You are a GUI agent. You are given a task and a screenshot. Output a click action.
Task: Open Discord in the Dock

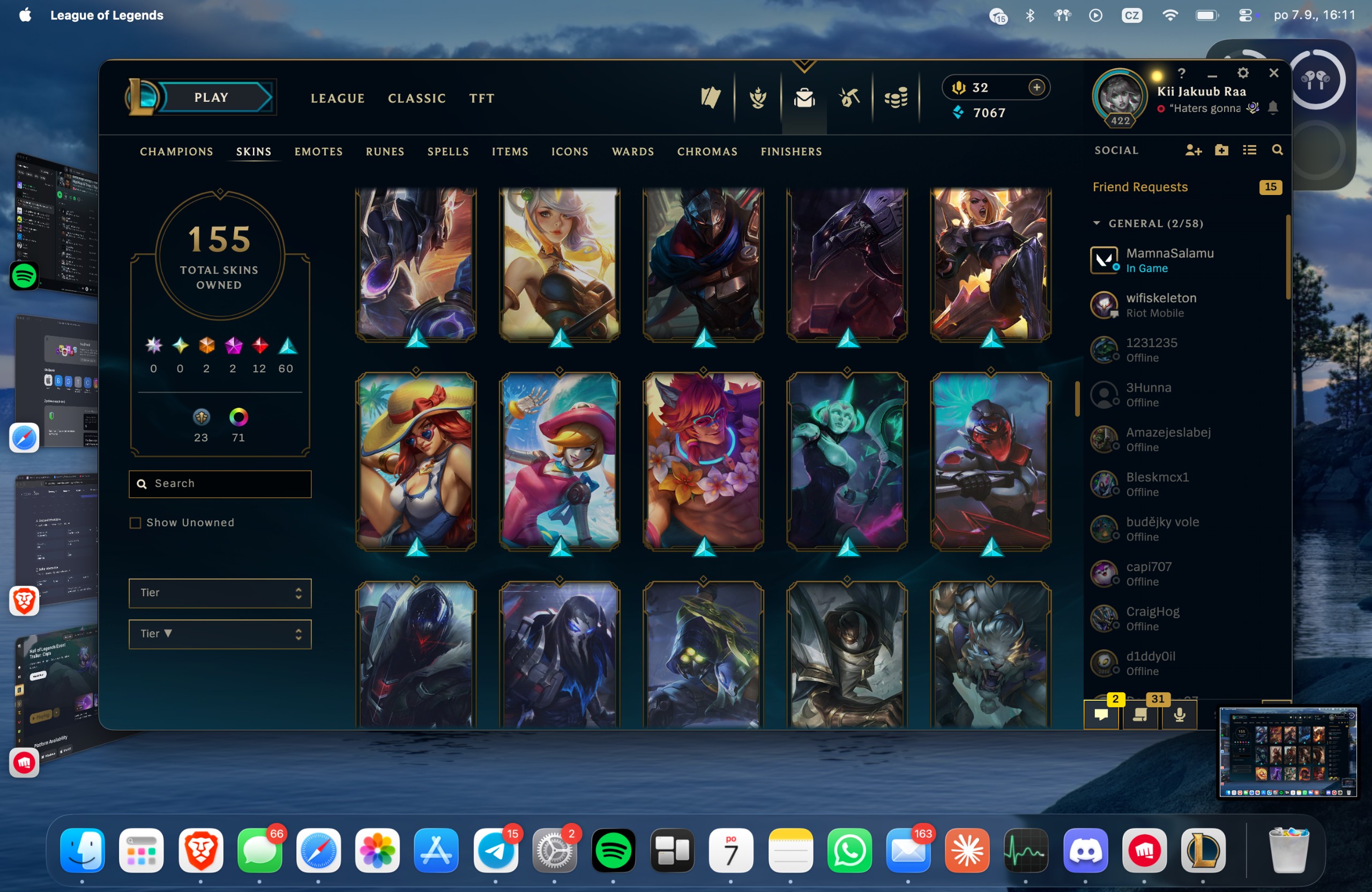click(1085, 851)
